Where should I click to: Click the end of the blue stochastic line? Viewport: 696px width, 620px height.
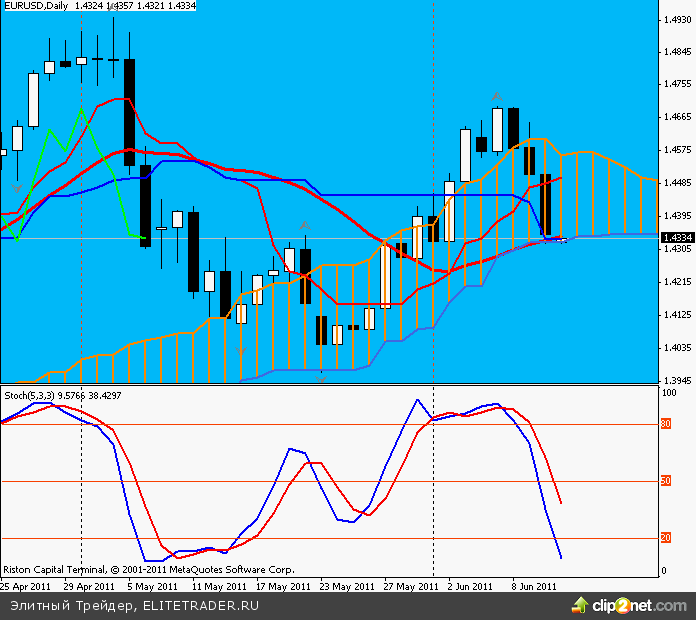[x=561, y=557]
